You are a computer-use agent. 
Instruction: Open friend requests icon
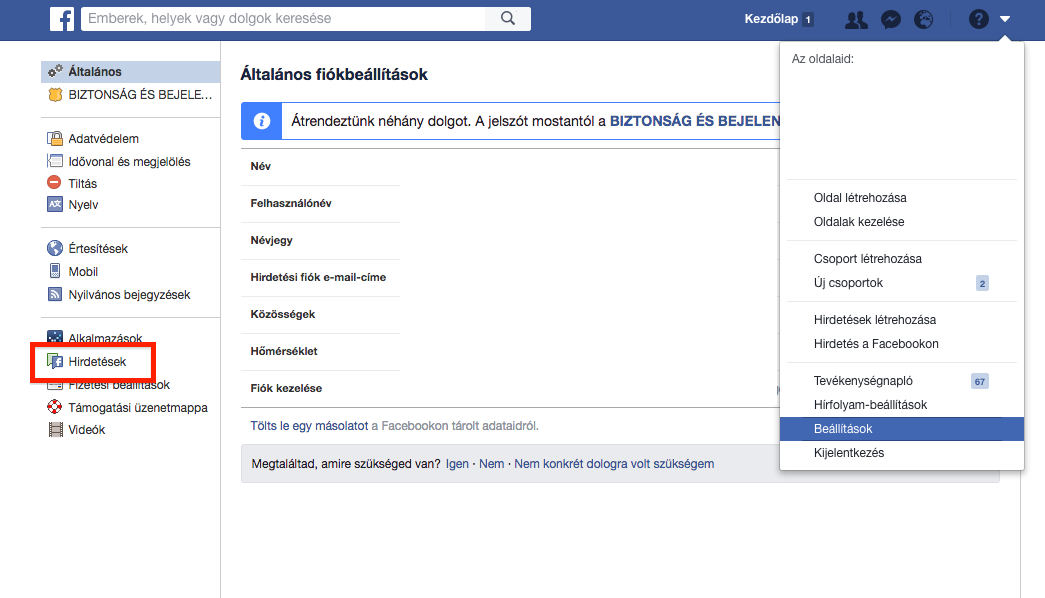(856, 19)
